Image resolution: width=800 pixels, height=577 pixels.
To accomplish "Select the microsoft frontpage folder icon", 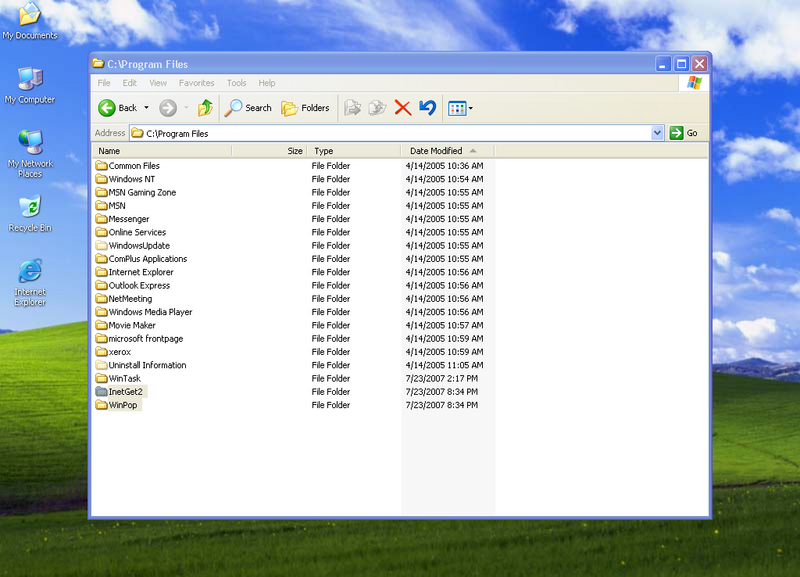I will [102, 338].
